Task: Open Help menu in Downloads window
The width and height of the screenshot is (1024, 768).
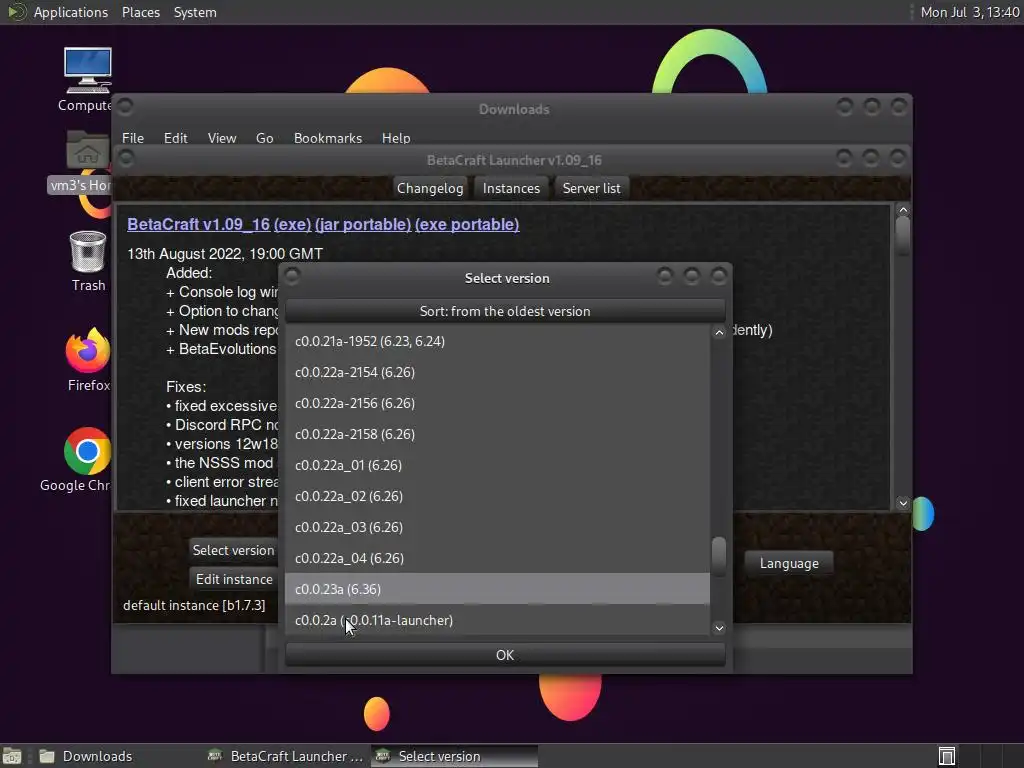Action: click(x=396, y=138)
